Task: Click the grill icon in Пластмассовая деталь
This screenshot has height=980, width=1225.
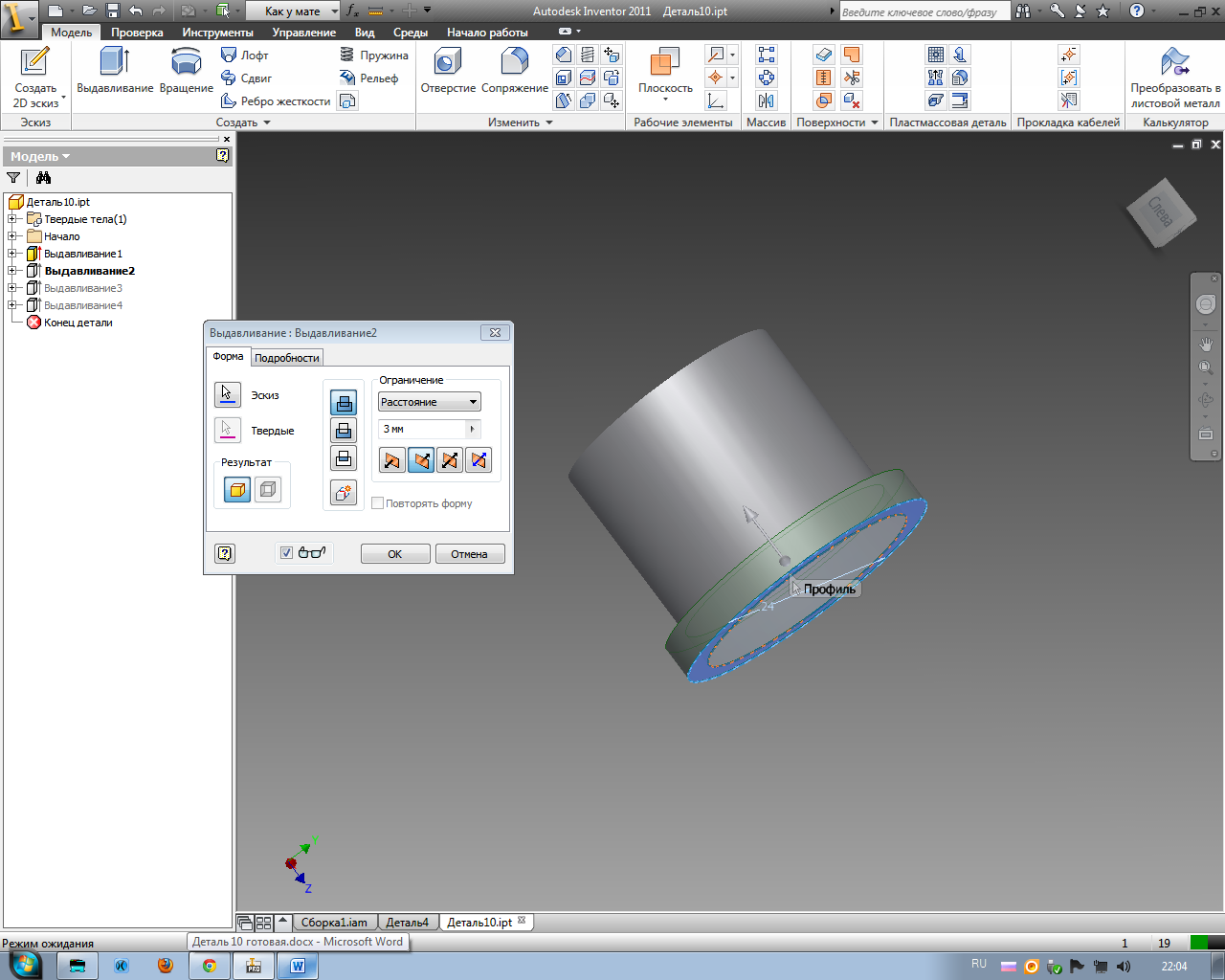Action: [x=936, y=55]
